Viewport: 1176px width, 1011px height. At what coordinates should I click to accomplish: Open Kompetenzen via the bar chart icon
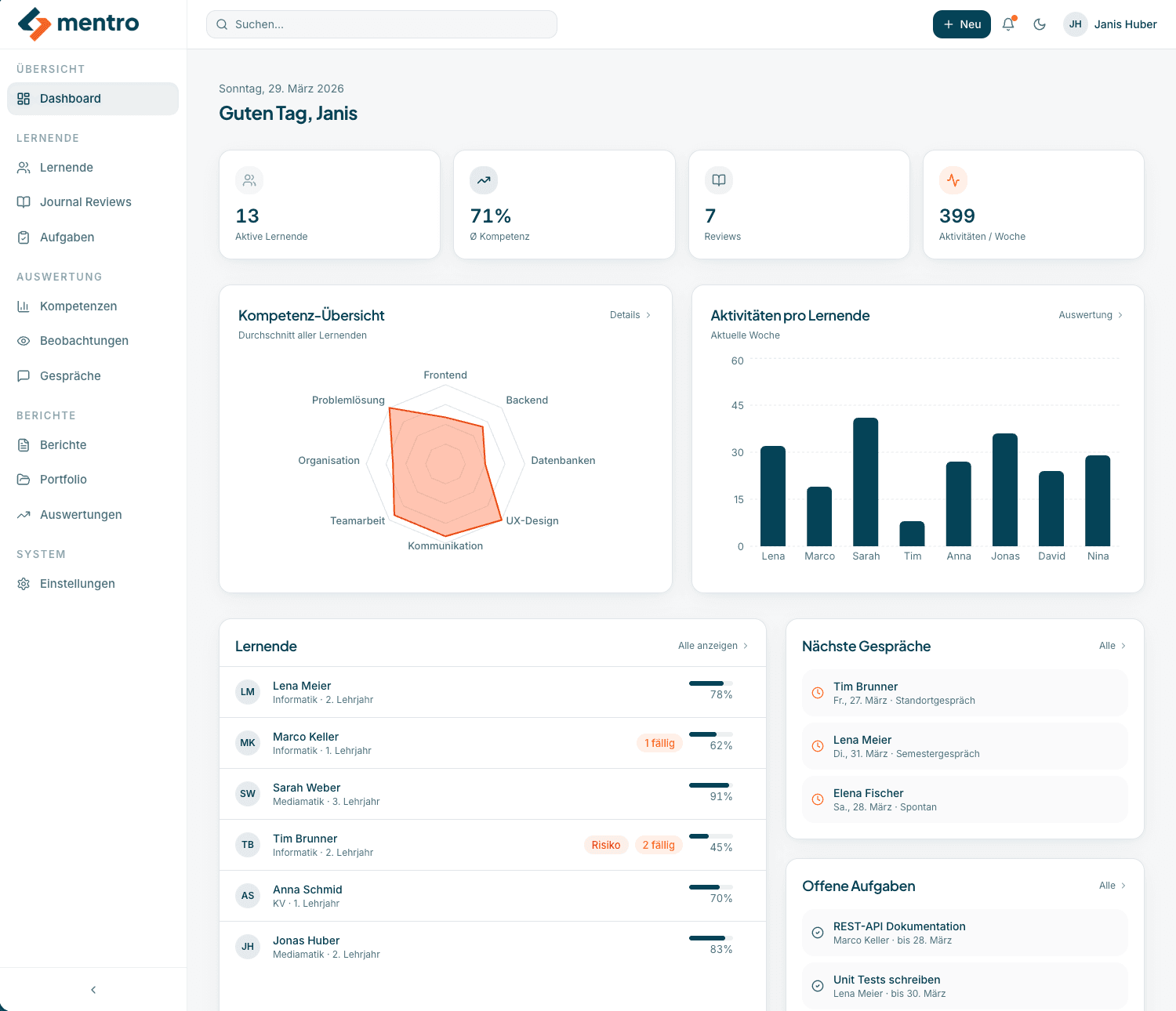pyautogui.click(x=24, y=306)
